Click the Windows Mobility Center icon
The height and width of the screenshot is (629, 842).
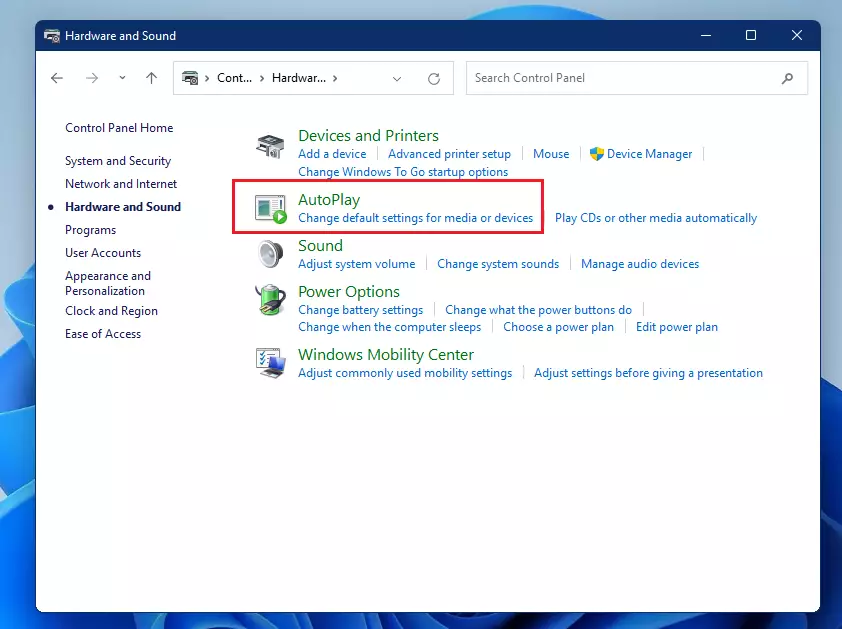[x=270, y=363]
